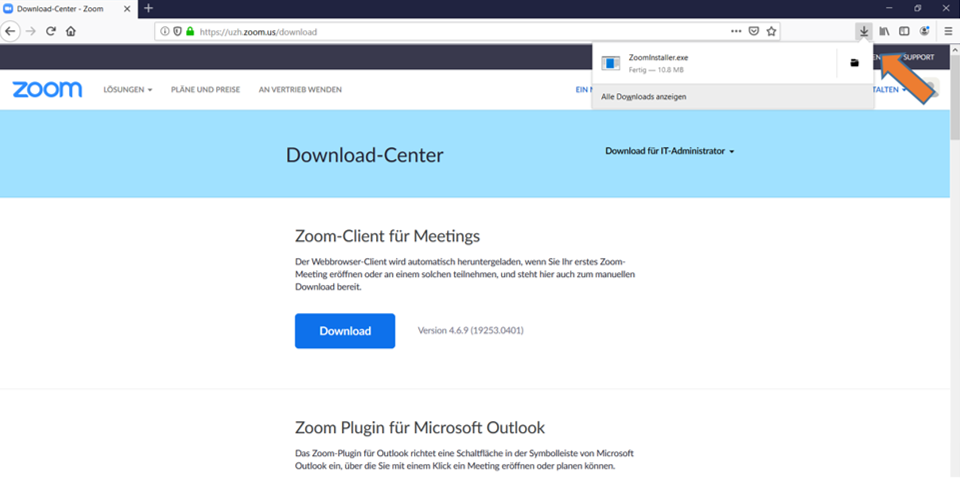Open containing folder for ZoomInstaller.exe
The image size is (963, 483).
[854, 63]
